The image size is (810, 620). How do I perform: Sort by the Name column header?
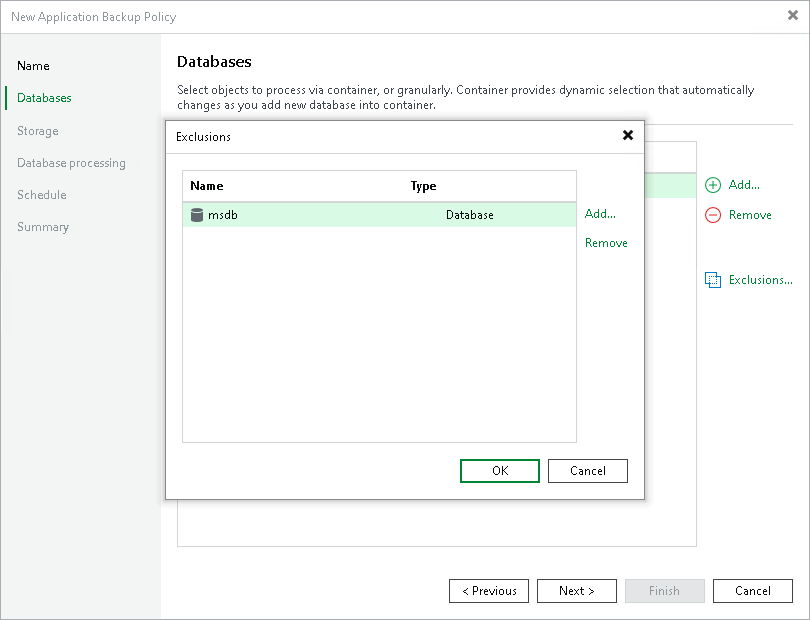(x=209, y=186)
